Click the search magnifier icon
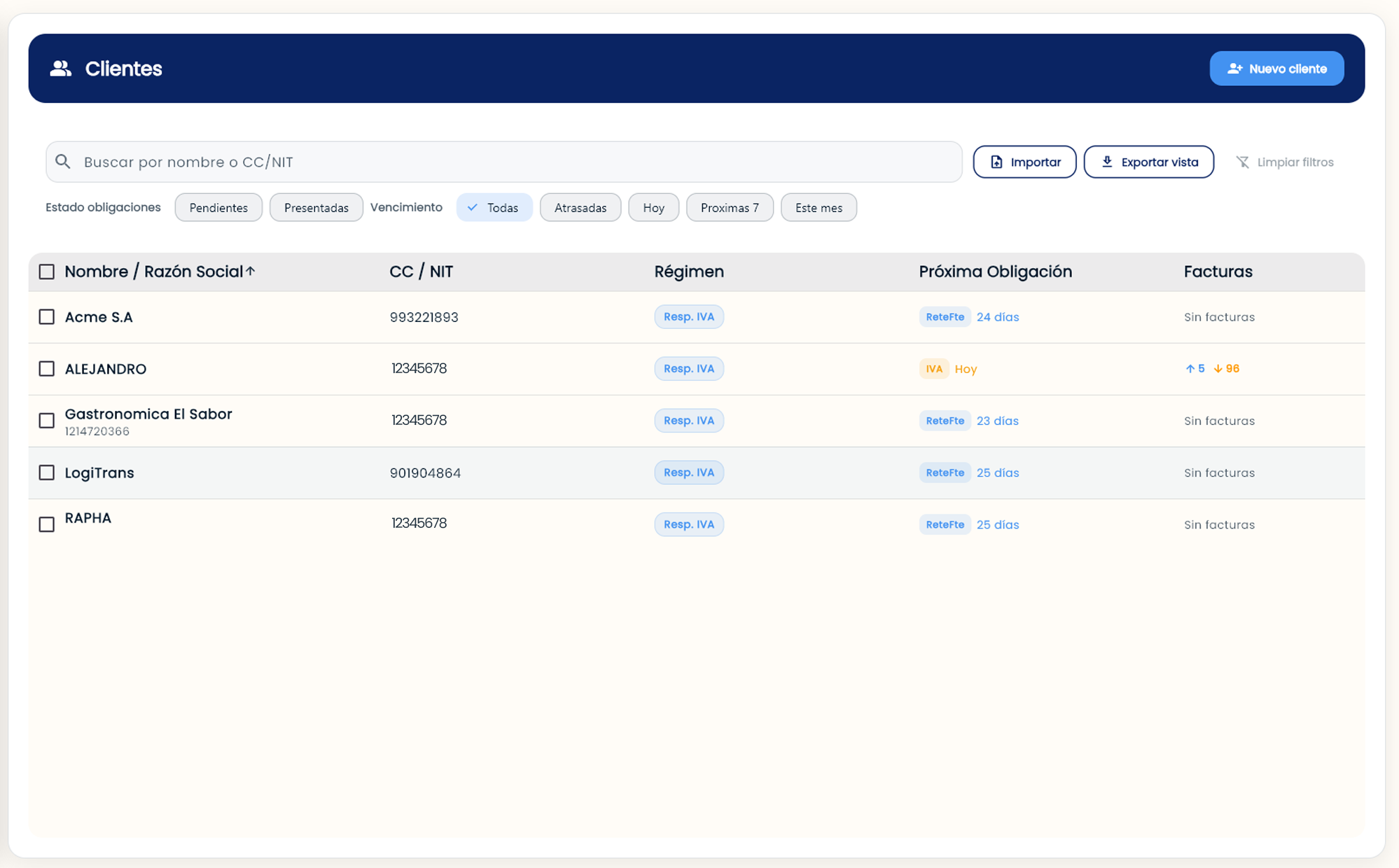Image resolution: width=1399 pixels, height=868 pixels. click(63, 162)
